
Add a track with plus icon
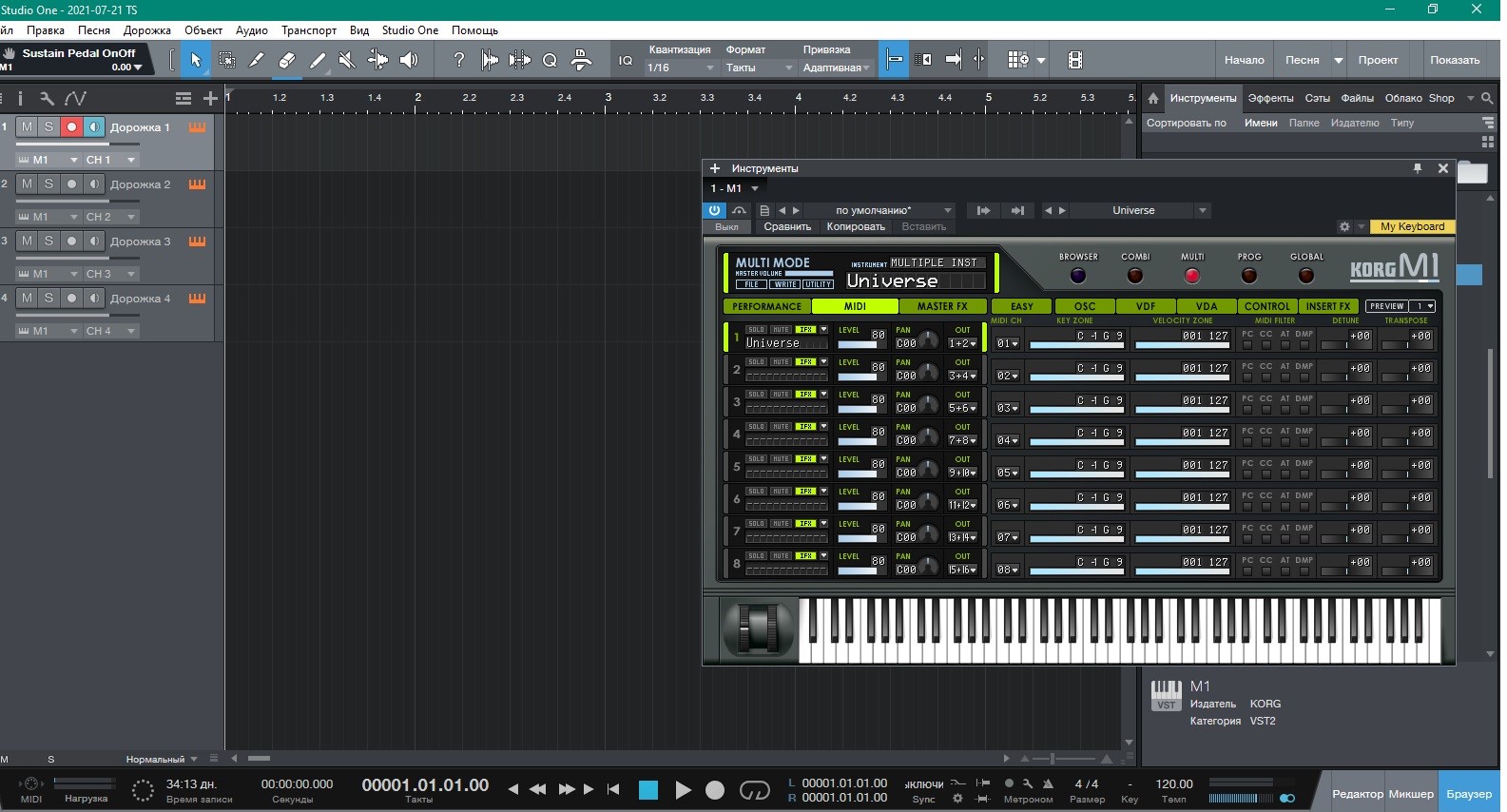[x=210, y=98]
